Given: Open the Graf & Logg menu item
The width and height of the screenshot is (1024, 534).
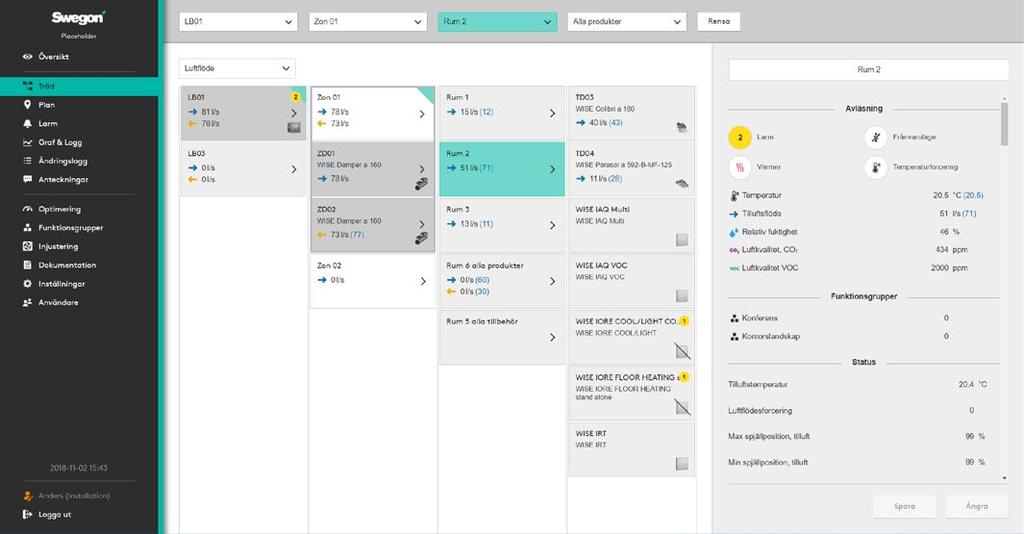Looking at the screenshot, I should (60, 142).
